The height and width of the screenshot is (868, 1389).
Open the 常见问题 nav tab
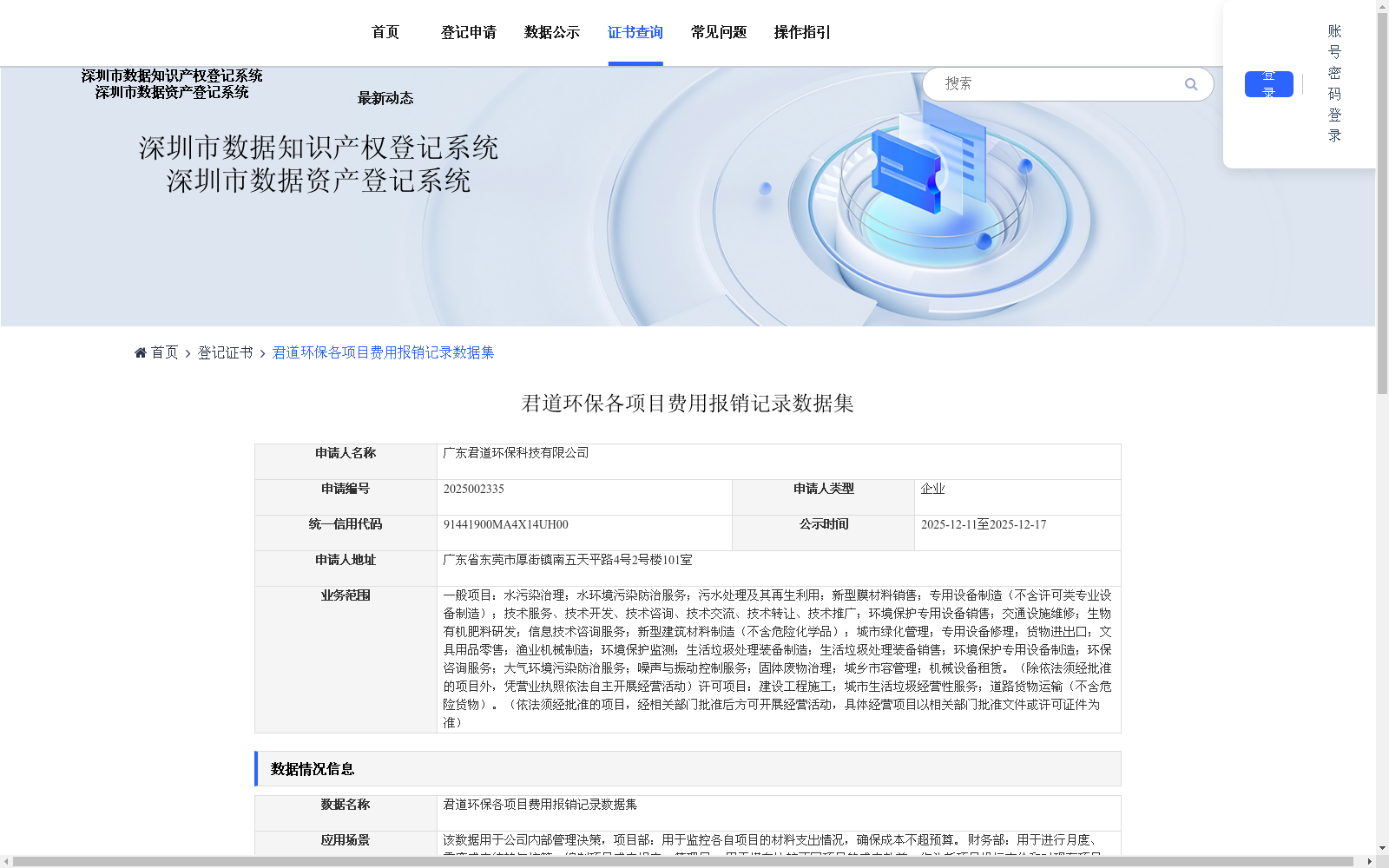click(x=719, y=32)
